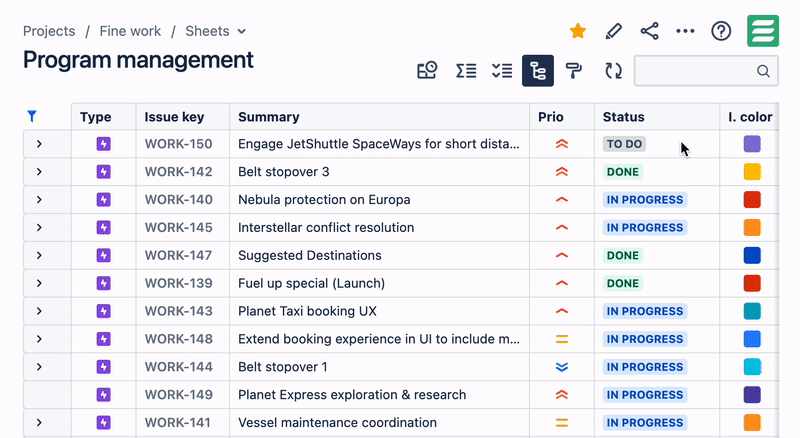Click the pencil edit icon
Viewport: 800px width, 438px height.
point(614,31)
